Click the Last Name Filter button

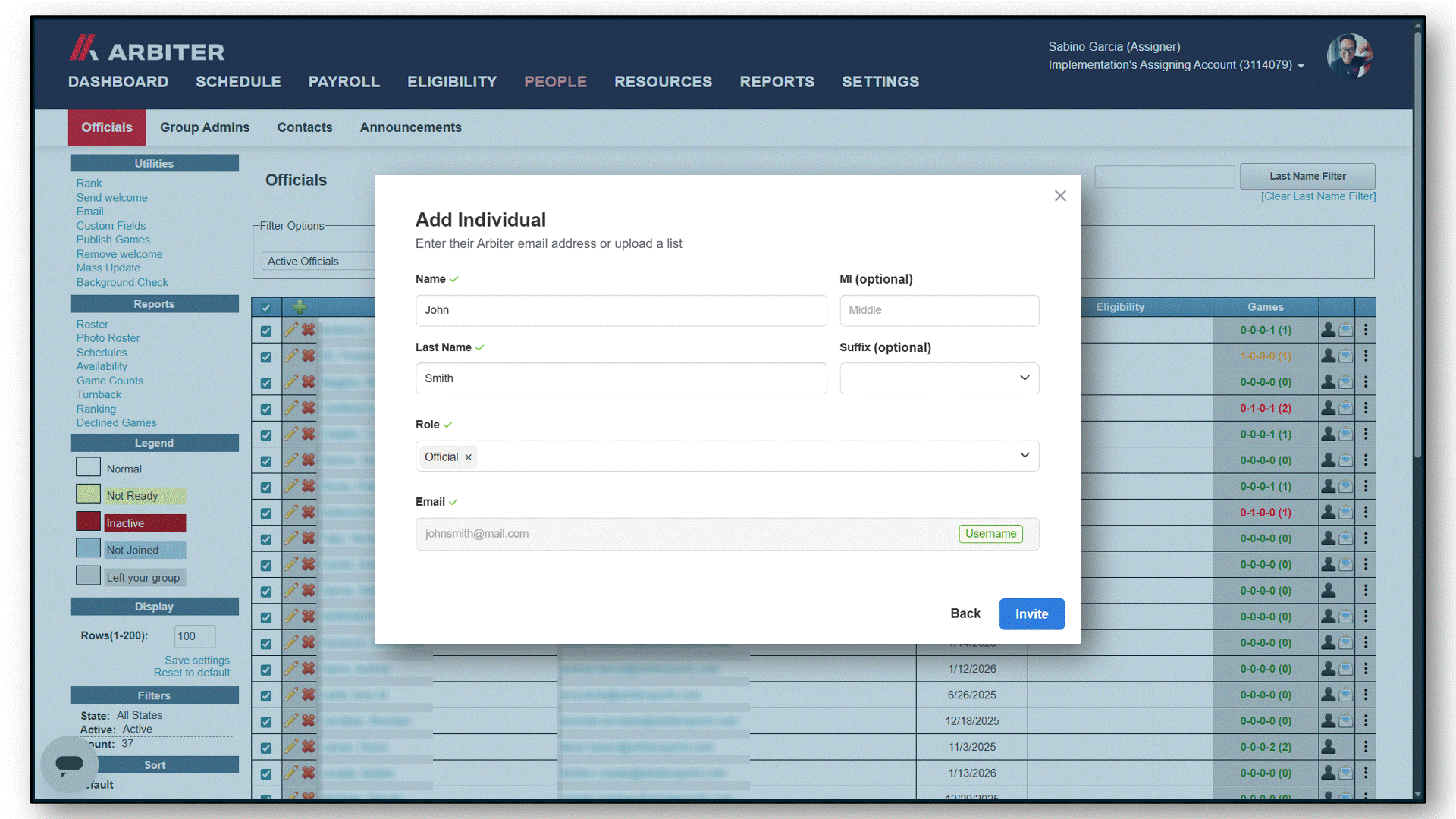tap(1307, 176)
